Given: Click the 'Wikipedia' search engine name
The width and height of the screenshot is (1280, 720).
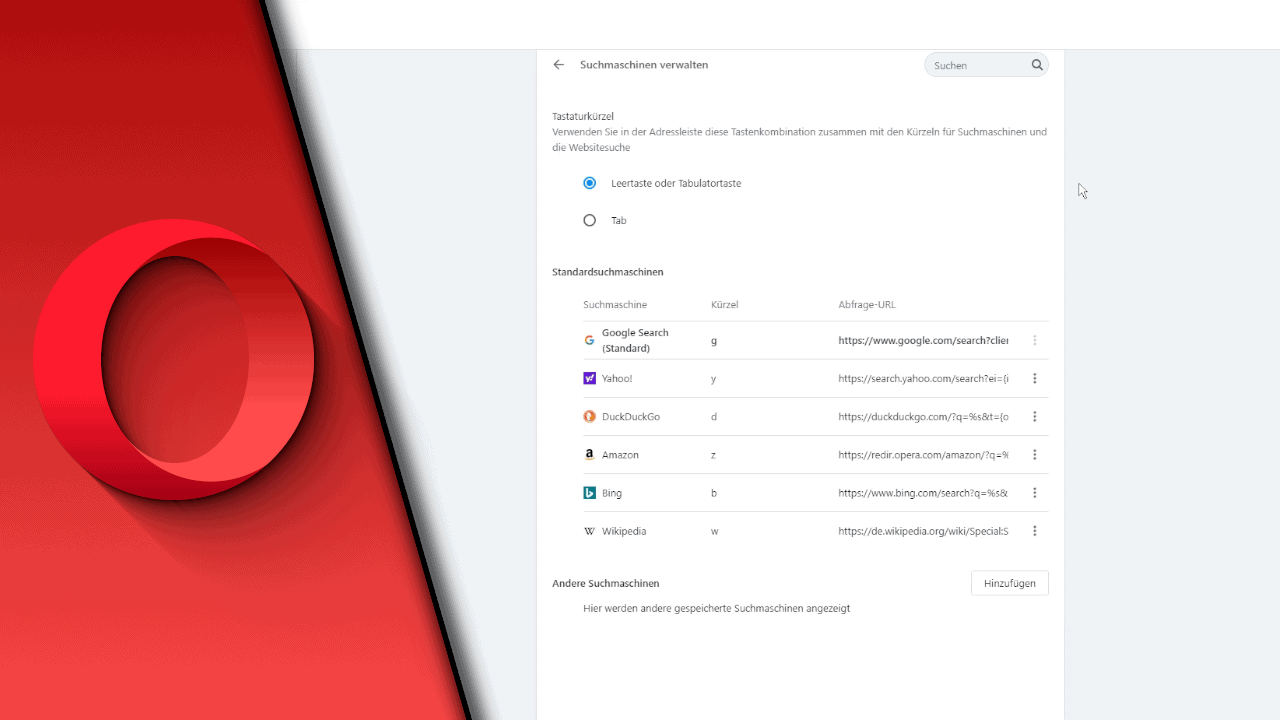Looking at the screenshot, I should coord(624,531).
